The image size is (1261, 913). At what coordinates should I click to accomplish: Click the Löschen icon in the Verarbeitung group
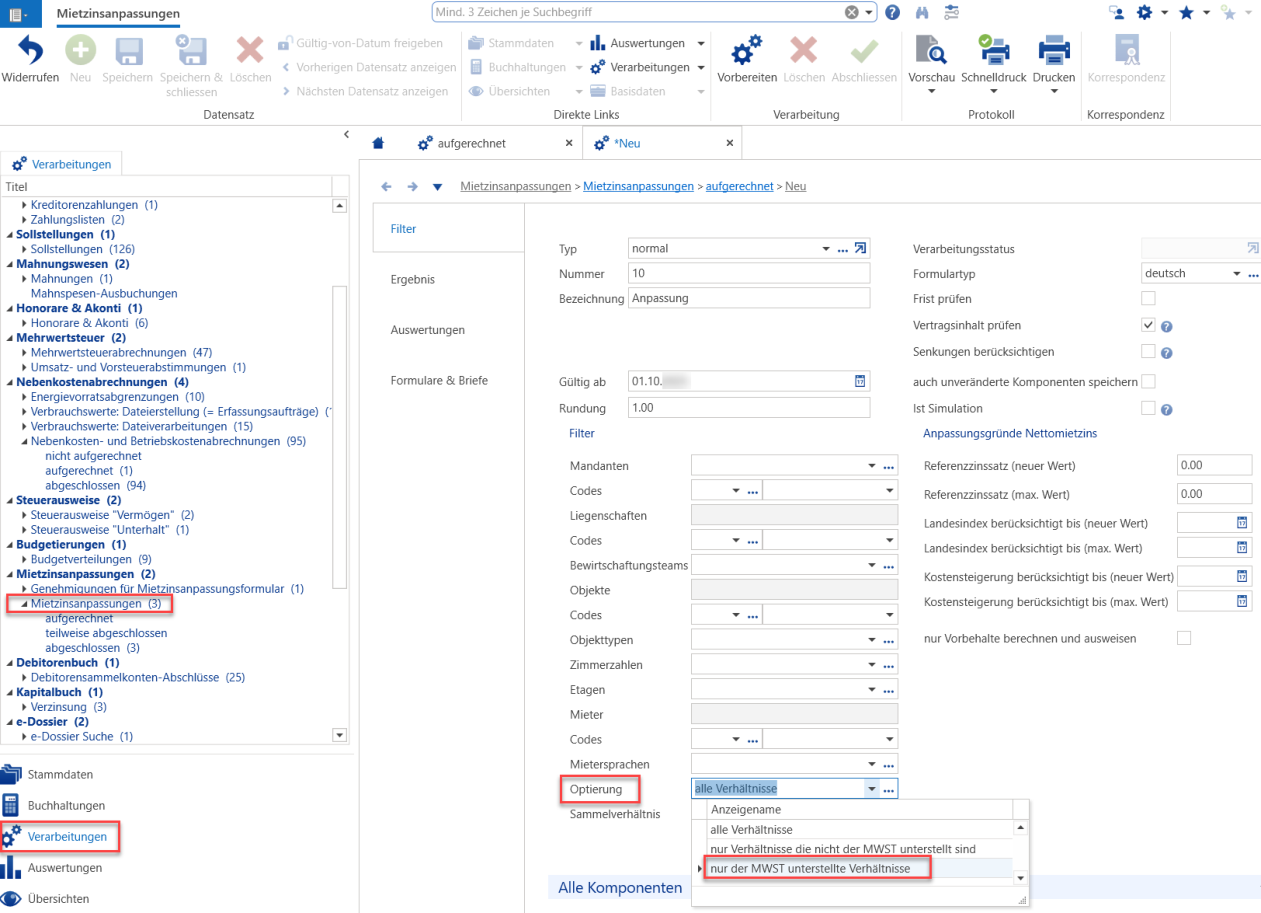[804, 50]
